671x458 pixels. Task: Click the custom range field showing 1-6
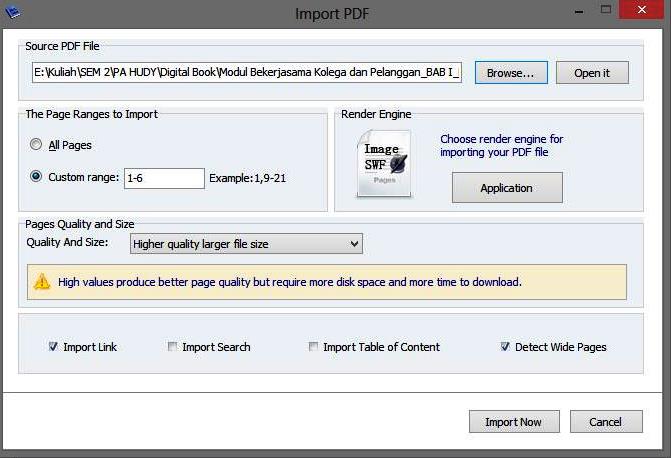coord(164,178)
